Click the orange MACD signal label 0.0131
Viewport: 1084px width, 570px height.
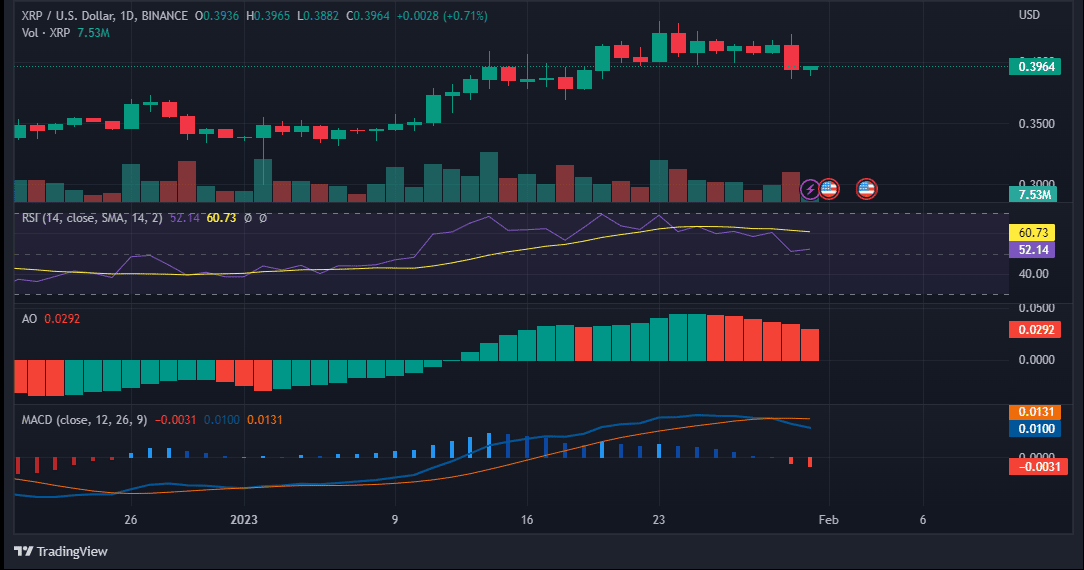click(1035, 412)
